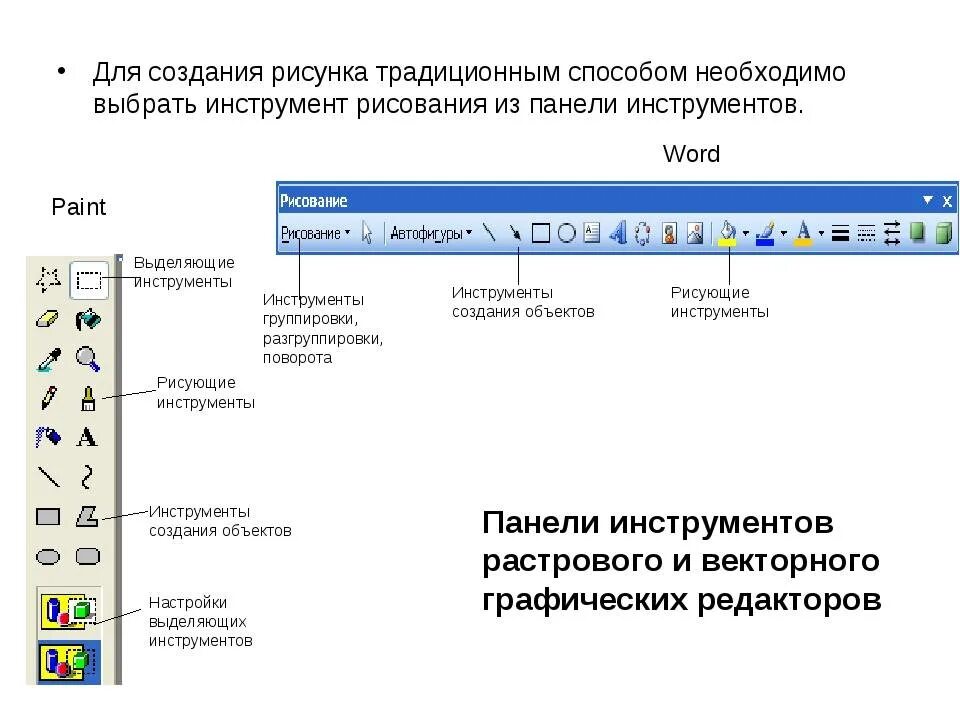
Task: Apply Fill Color paint bucket in Word
Action: pyautogui.click(x=727, y=233)
